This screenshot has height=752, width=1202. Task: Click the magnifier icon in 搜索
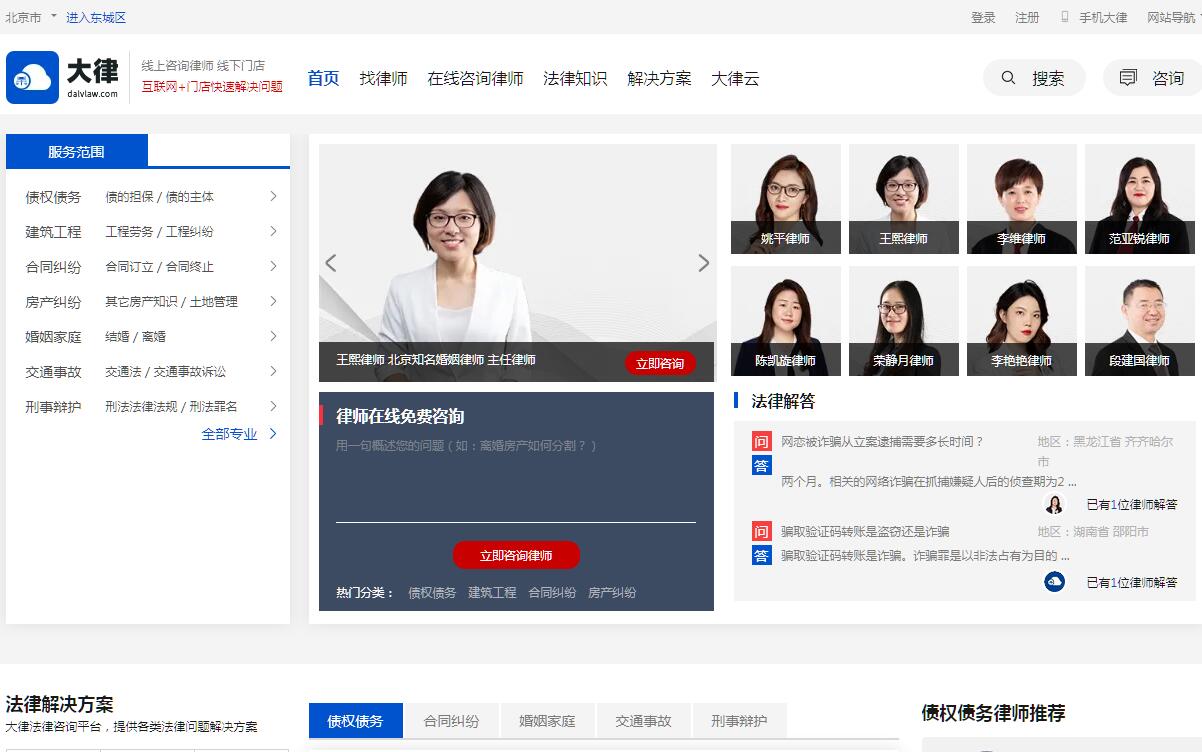click(x=1008, y=78)
